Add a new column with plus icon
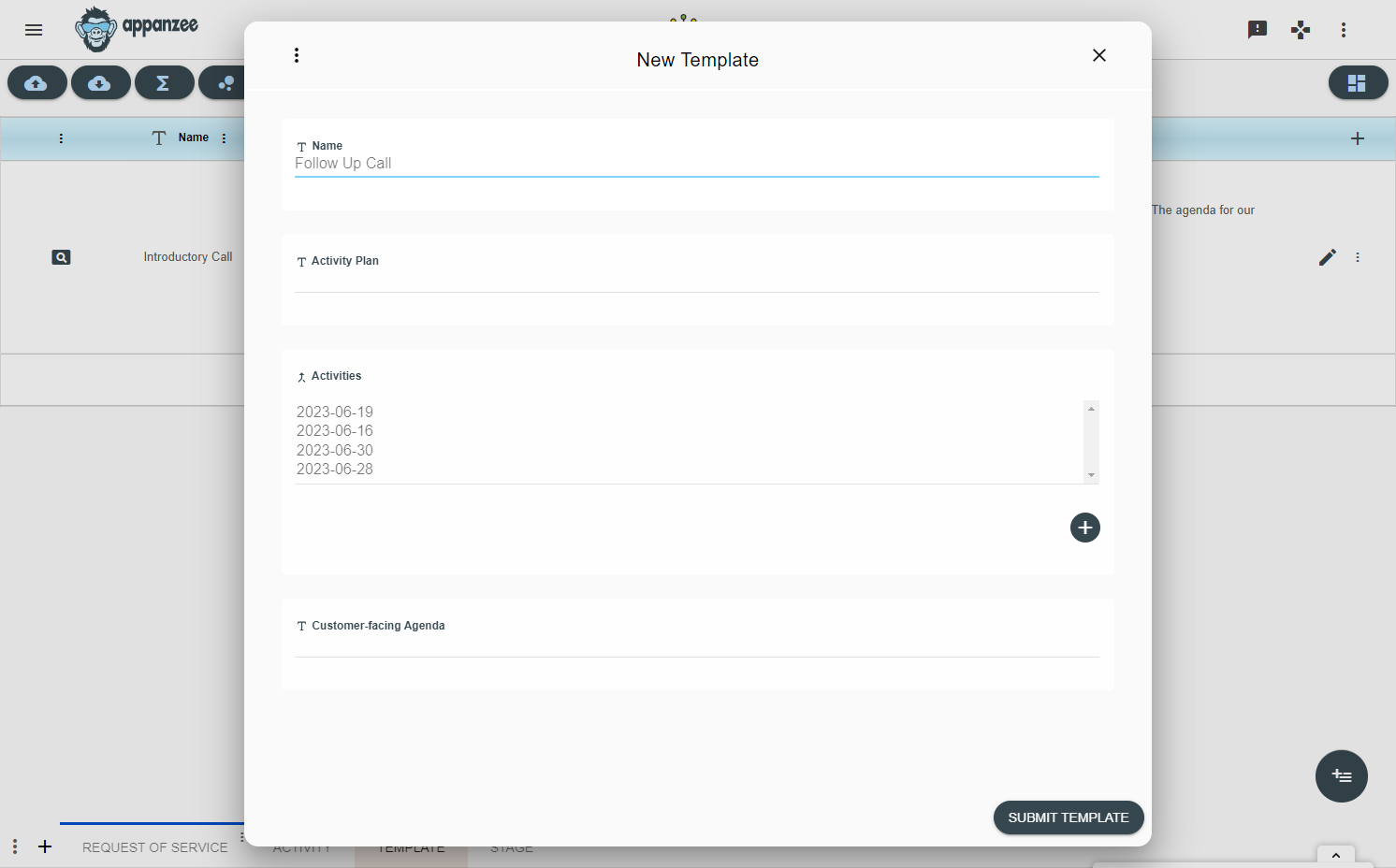1396x868 pixels. point(1358,138)
